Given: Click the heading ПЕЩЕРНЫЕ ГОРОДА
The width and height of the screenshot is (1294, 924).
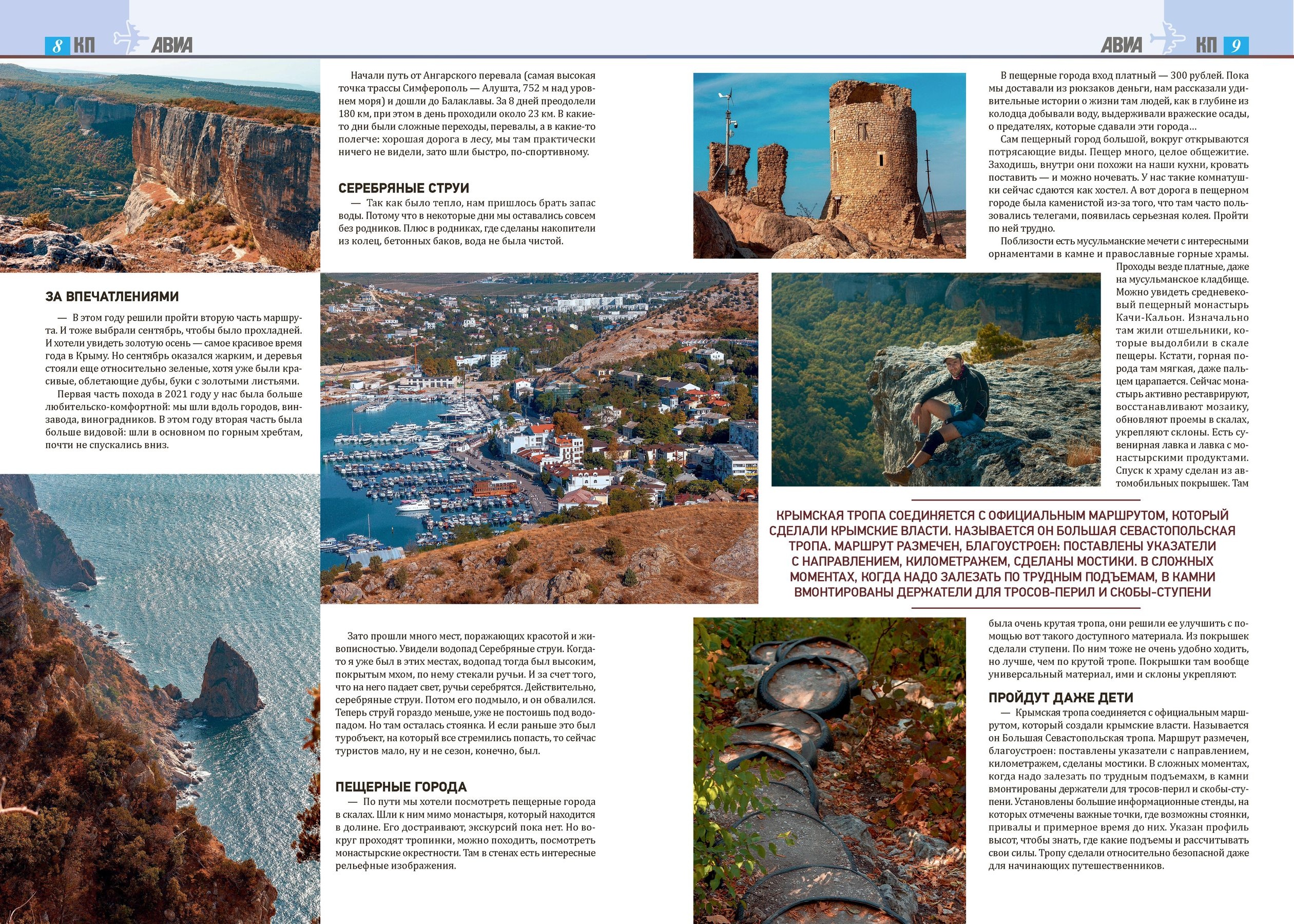Looking at the screenshot, I should tap(400, 787).
